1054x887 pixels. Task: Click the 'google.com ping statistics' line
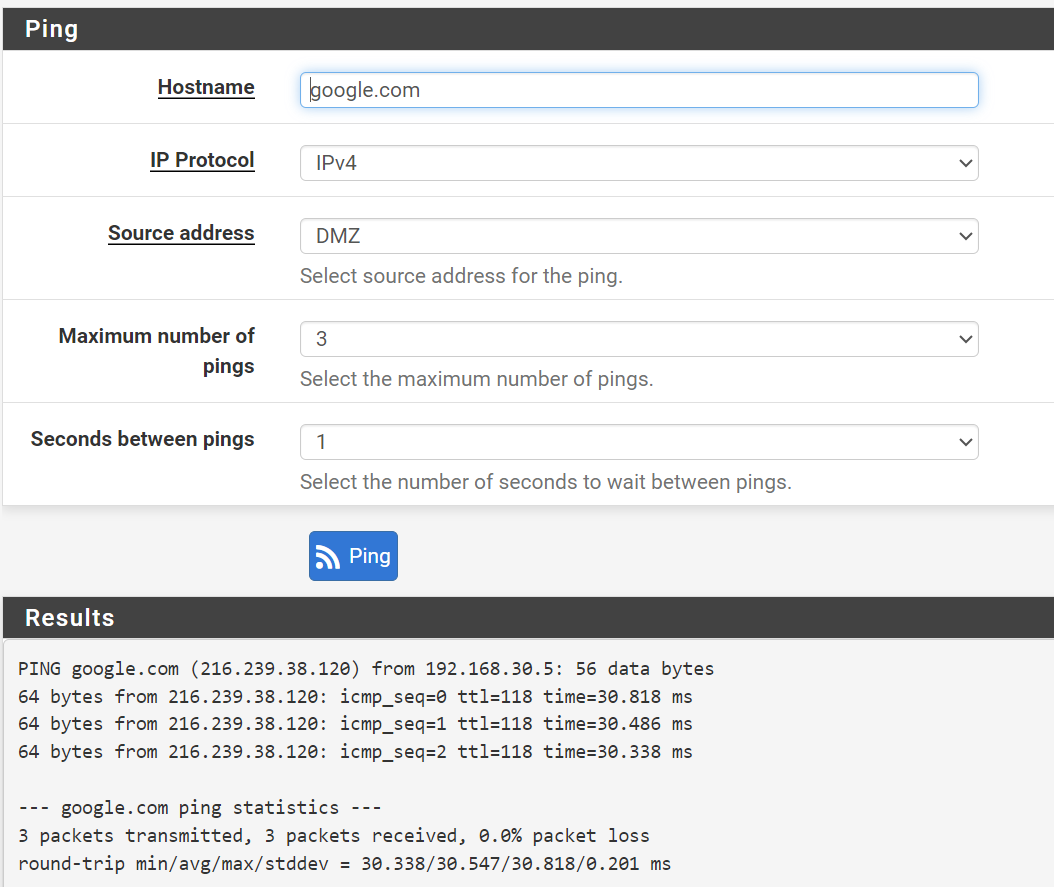pos(200,808)
